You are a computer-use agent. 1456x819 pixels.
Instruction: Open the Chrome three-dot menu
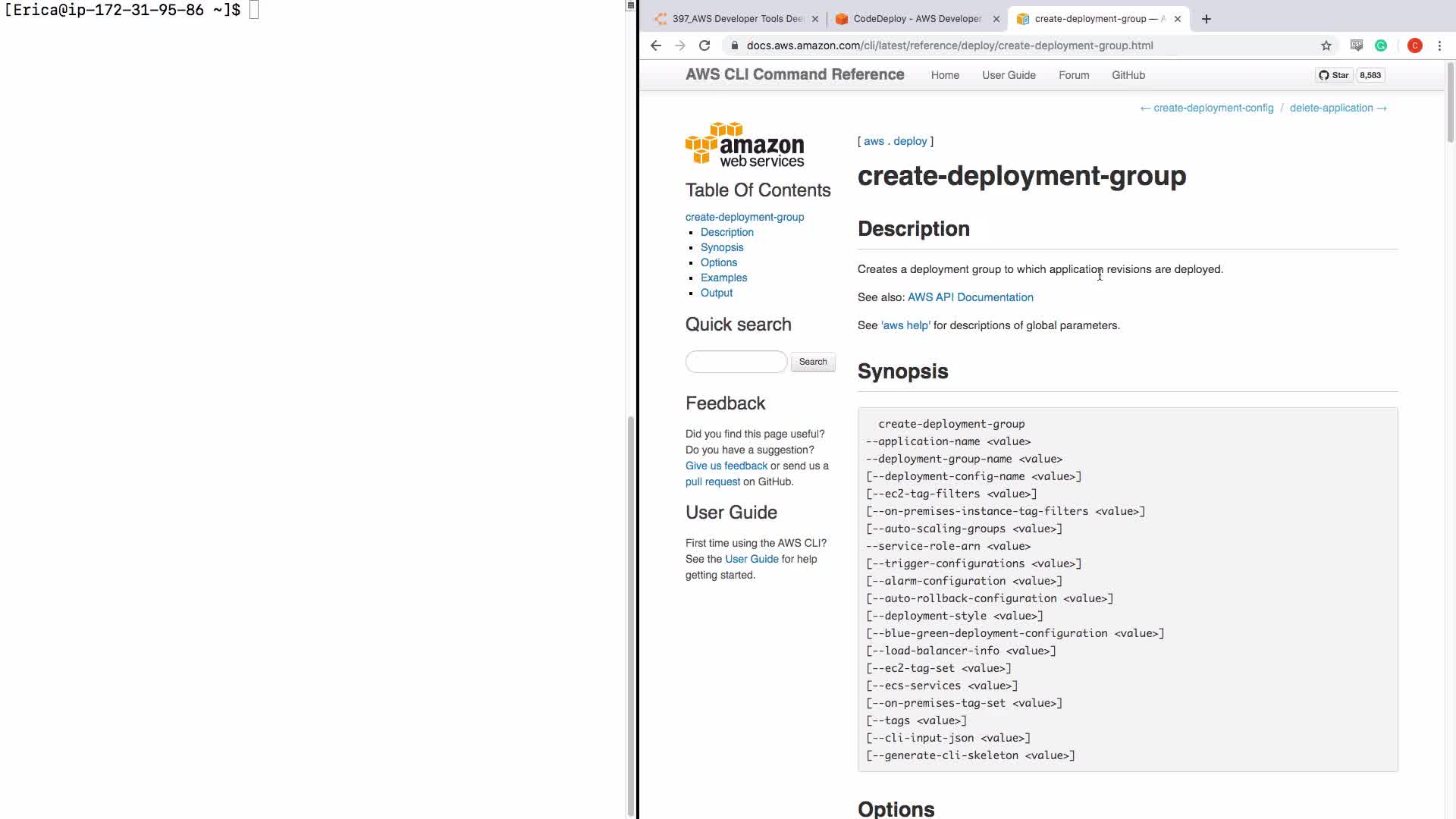[x=1439, y=45]
